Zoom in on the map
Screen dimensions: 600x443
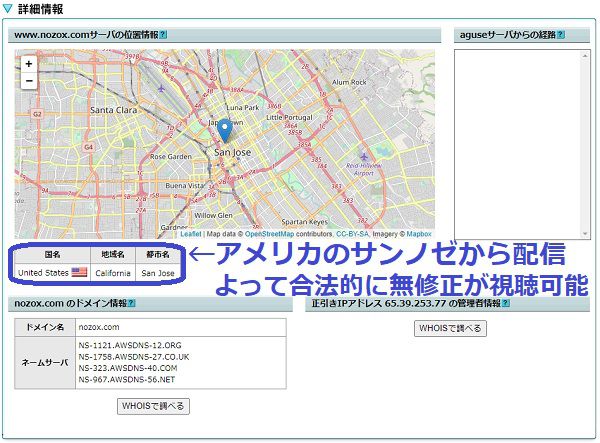pos(29,64)
